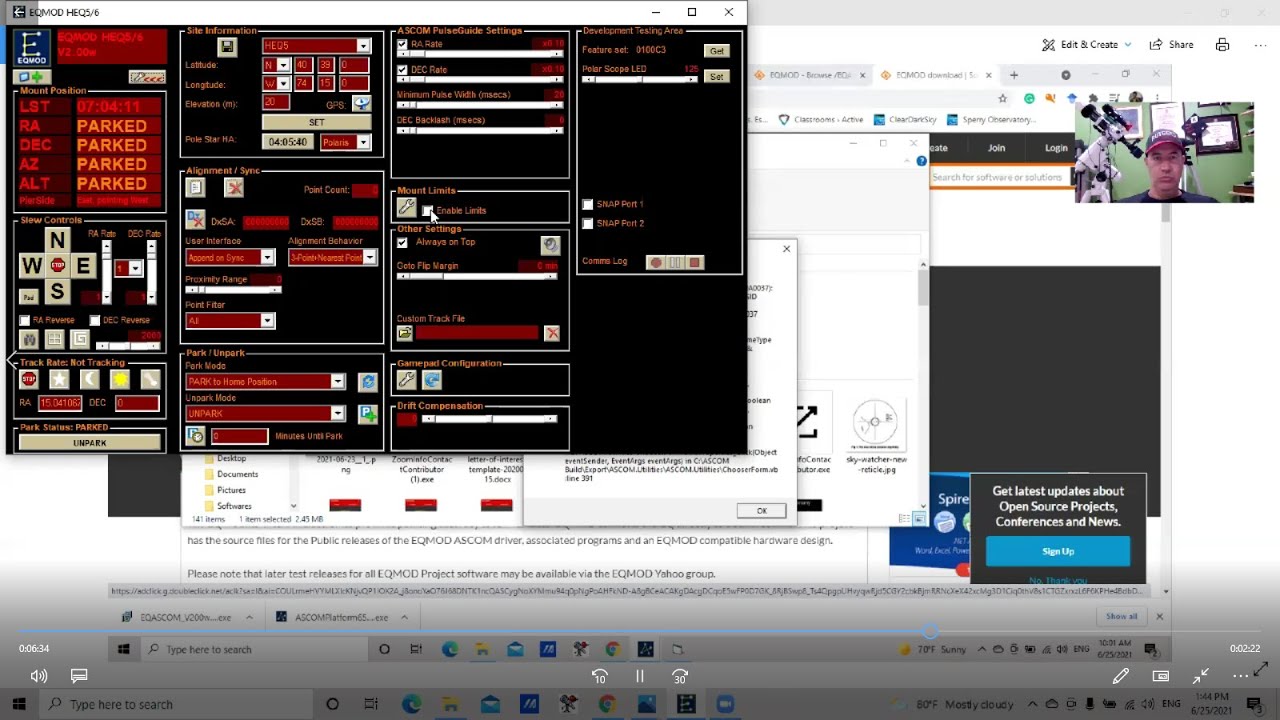Open Park Mode dropdown
Image resolution: width=1280 pixels, height=720 pixels.
(337, 382)
